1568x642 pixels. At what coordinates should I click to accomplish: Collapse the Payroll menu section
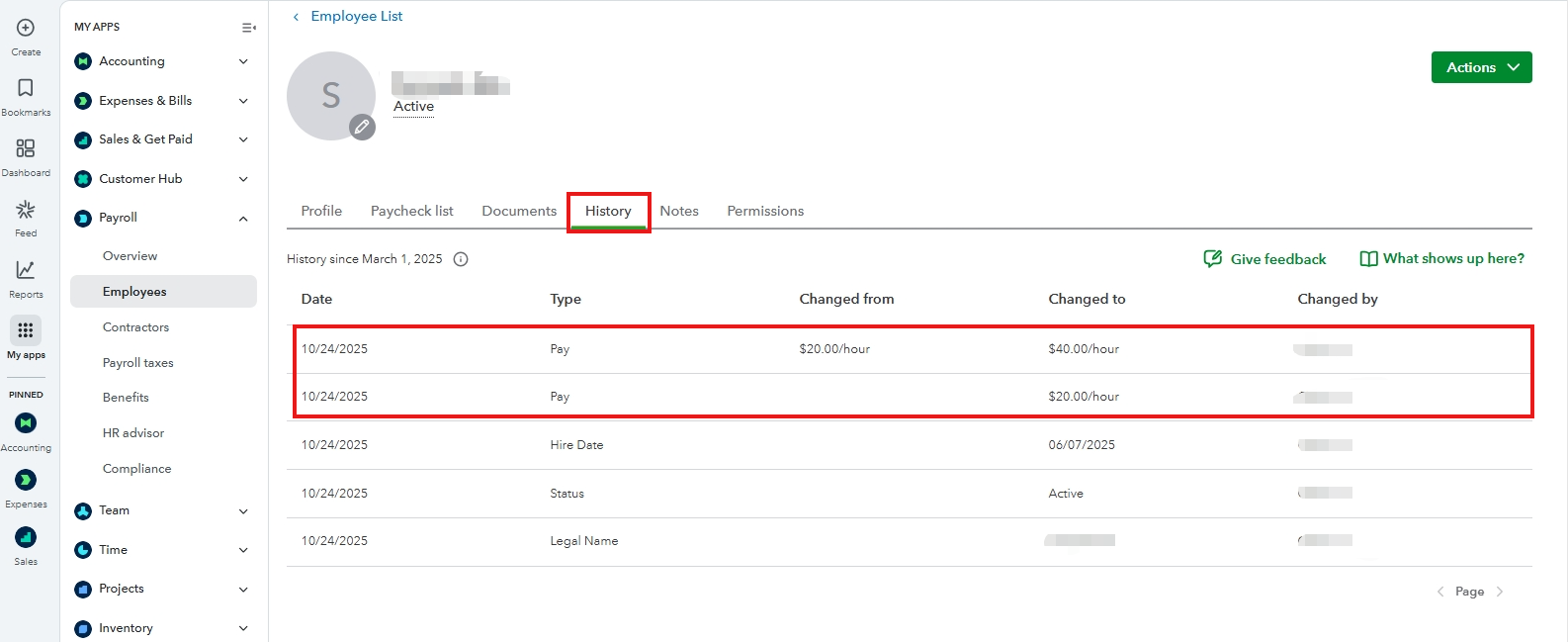243,219
